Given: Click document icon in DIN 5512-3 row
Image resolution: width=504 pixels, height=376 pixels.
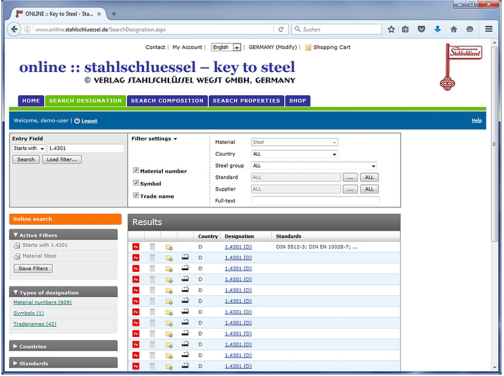Looking at the screenshot, I should [152, 247].
